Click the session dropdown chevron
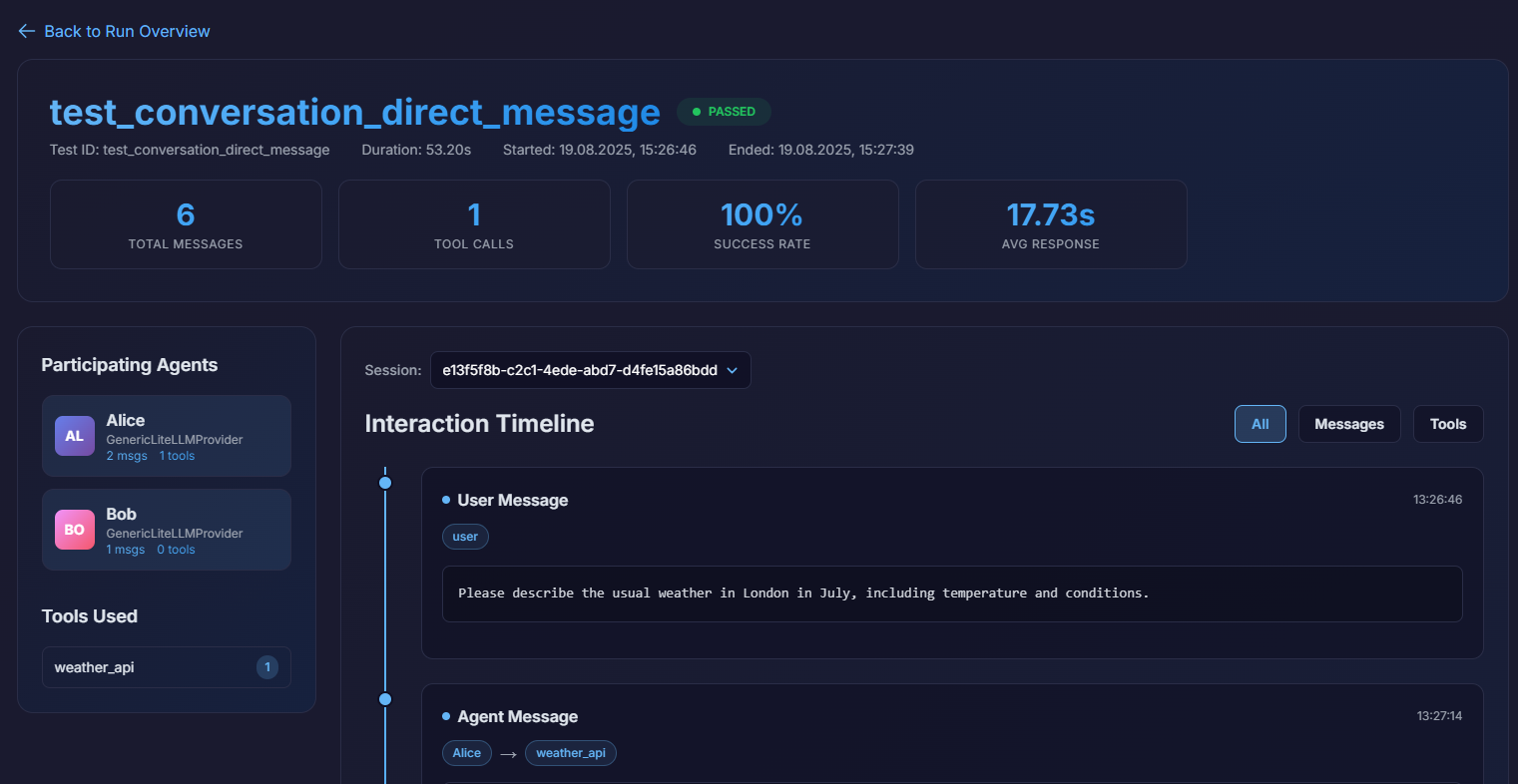Viewport: 1518px width, 784px height. click(x=732, y=370)
